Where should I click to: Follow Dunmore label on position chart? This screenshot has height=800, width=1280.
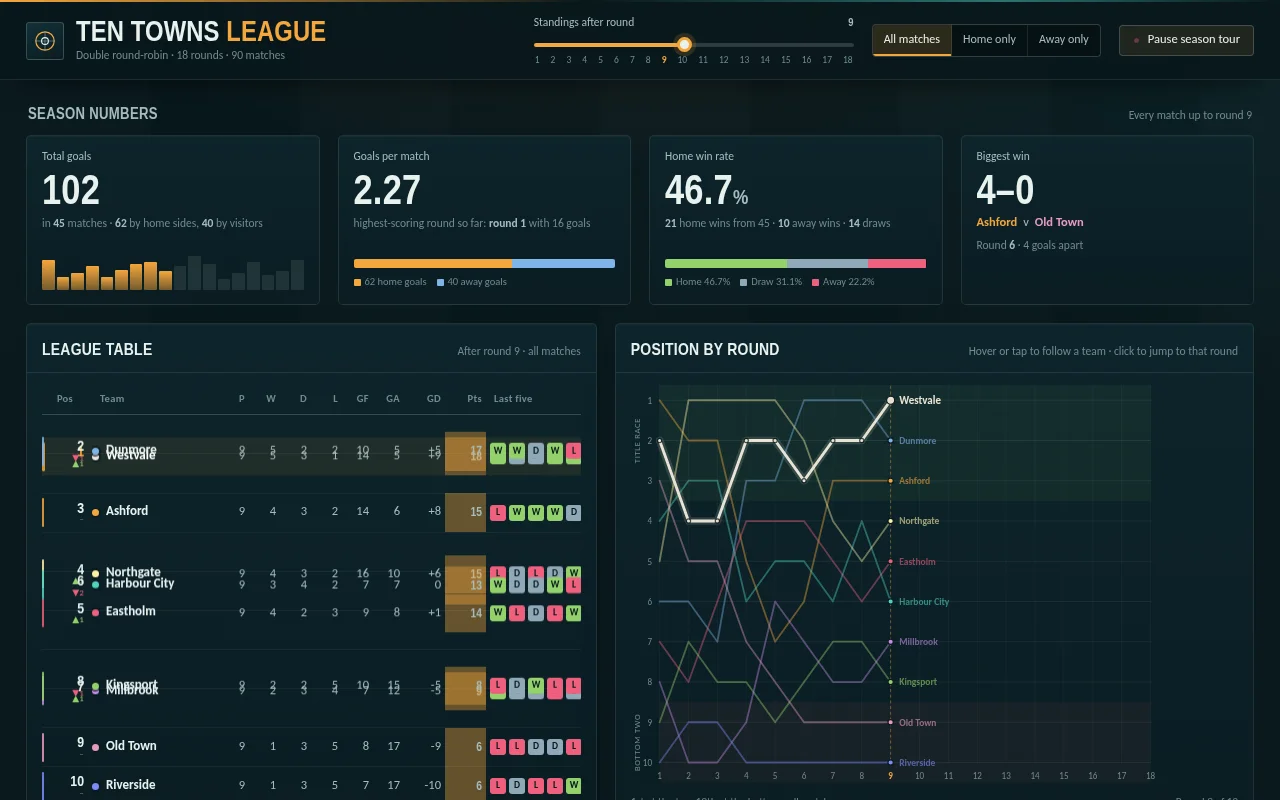[x=917, y=441]
